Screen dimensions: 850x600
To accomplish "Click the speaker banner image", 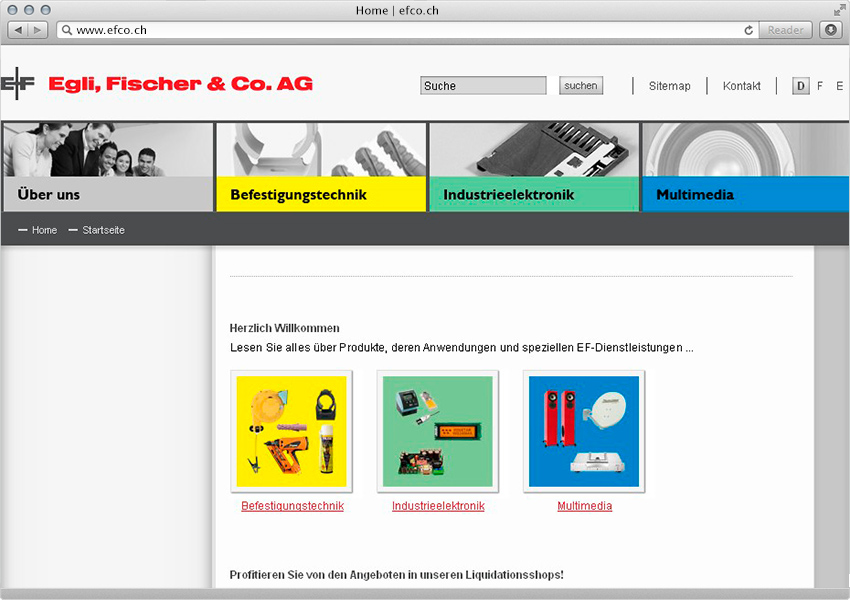I will pos(746,150).
